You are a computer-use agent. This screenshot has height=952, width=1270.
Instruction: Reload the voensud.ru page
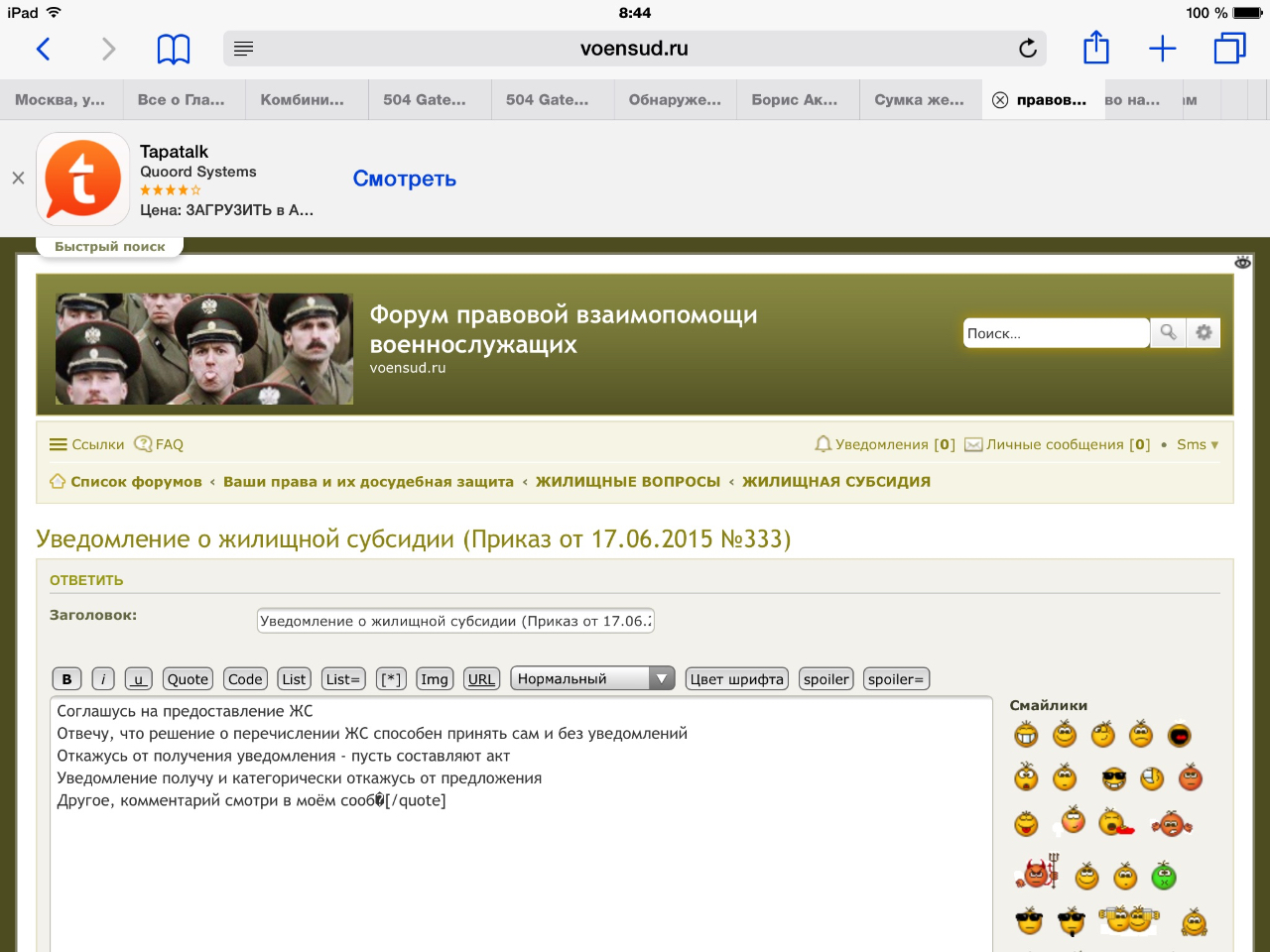[1028, 49]
